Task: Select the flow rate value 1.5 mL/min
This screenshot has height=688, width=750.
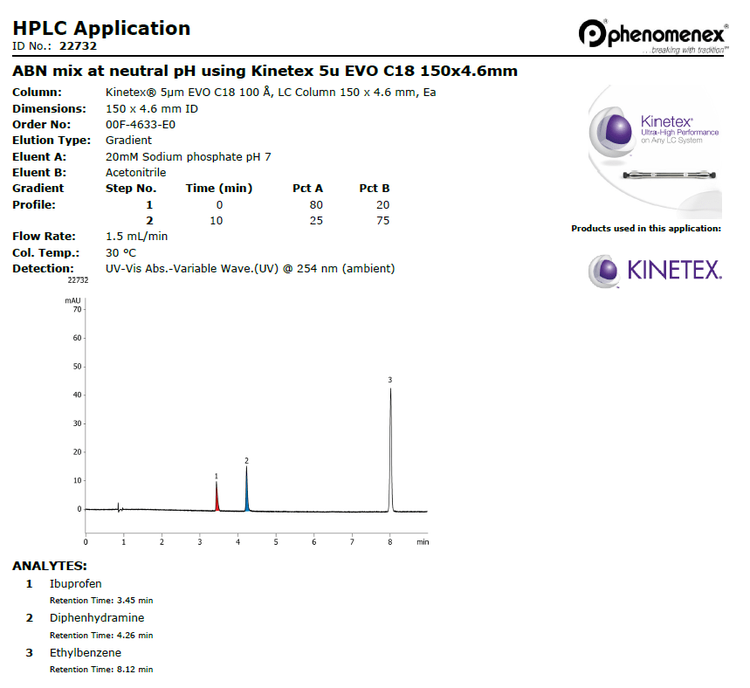Action: coord(137,236)
